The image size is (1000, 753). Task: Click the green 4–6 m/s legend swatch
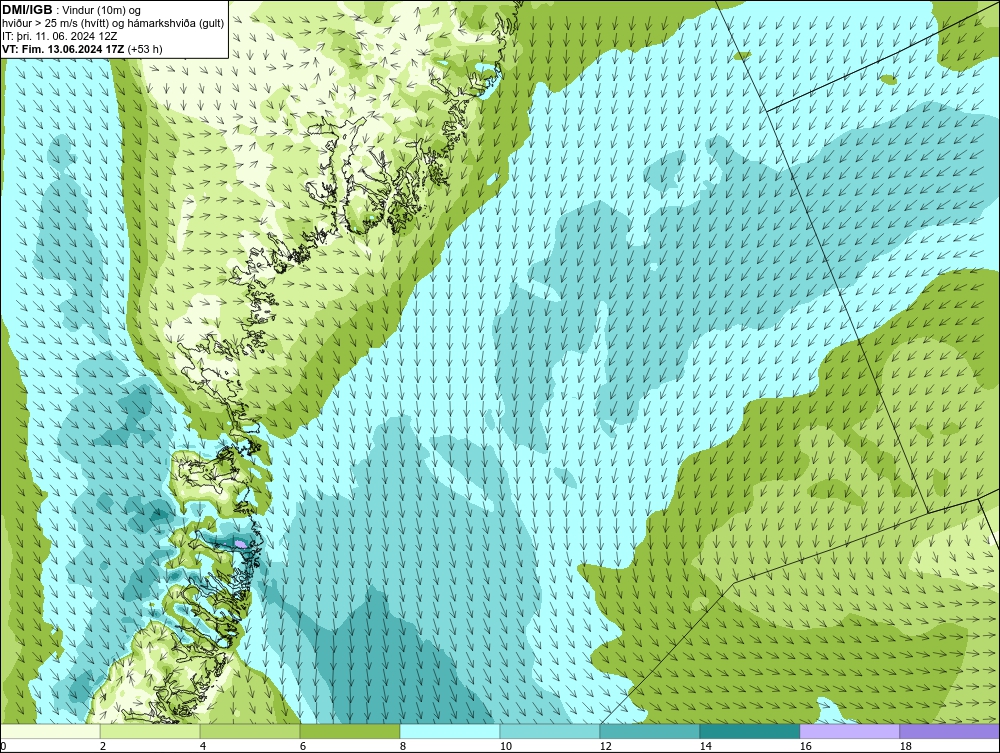click(x=250, y=731)
